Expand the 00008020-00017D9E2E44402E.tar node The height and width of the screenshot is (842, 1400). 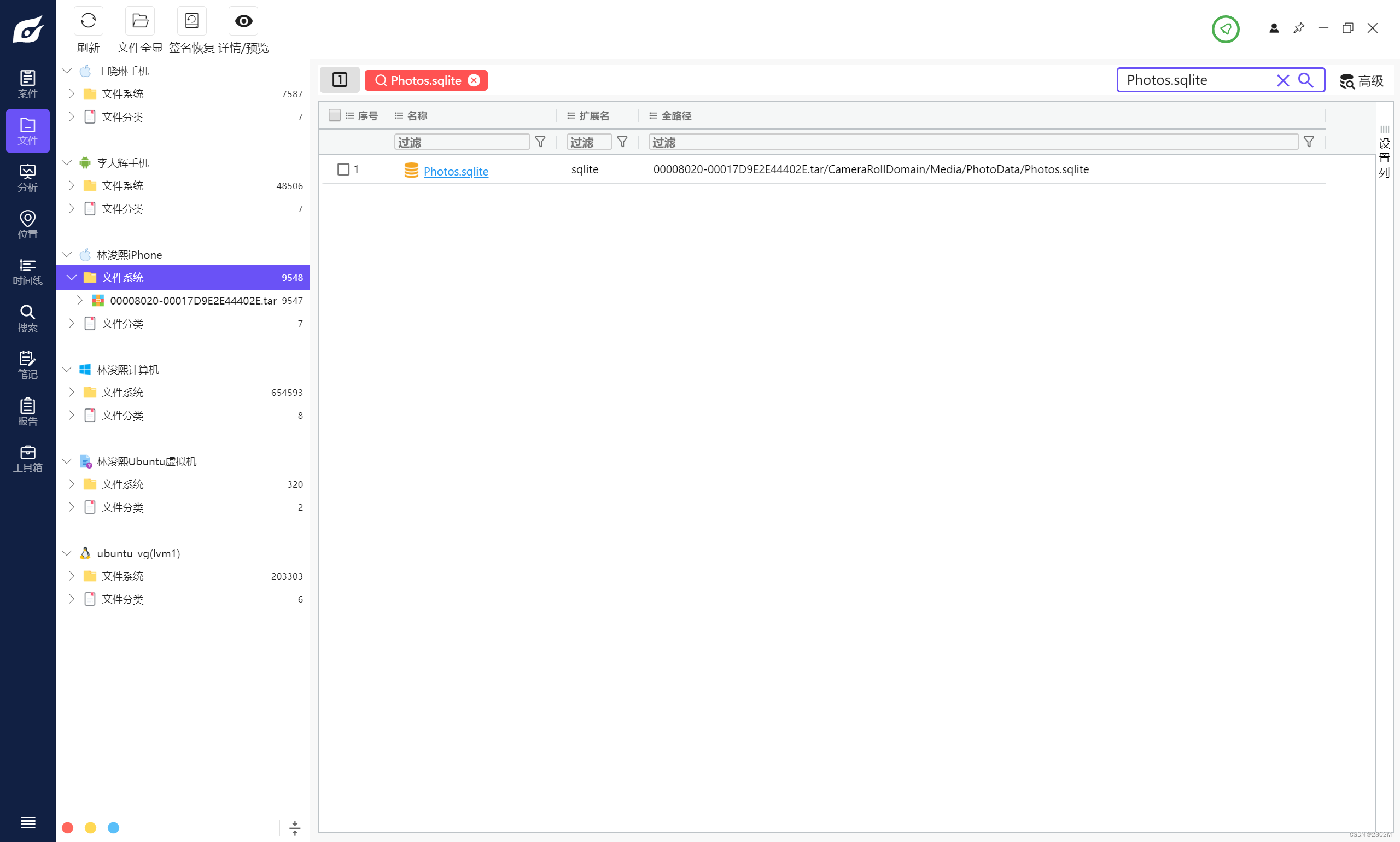pyautogui.click(x=80, y=300)
